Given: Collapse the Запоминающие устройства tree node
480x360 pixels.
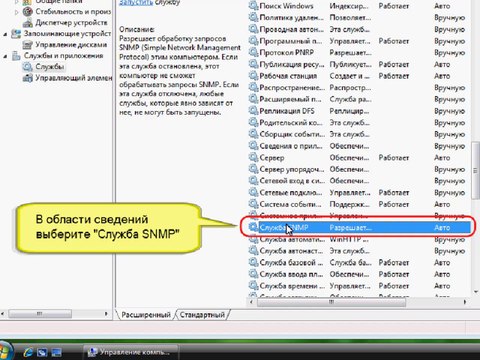Looking at the screenshot, I should [x=5, y=34].
